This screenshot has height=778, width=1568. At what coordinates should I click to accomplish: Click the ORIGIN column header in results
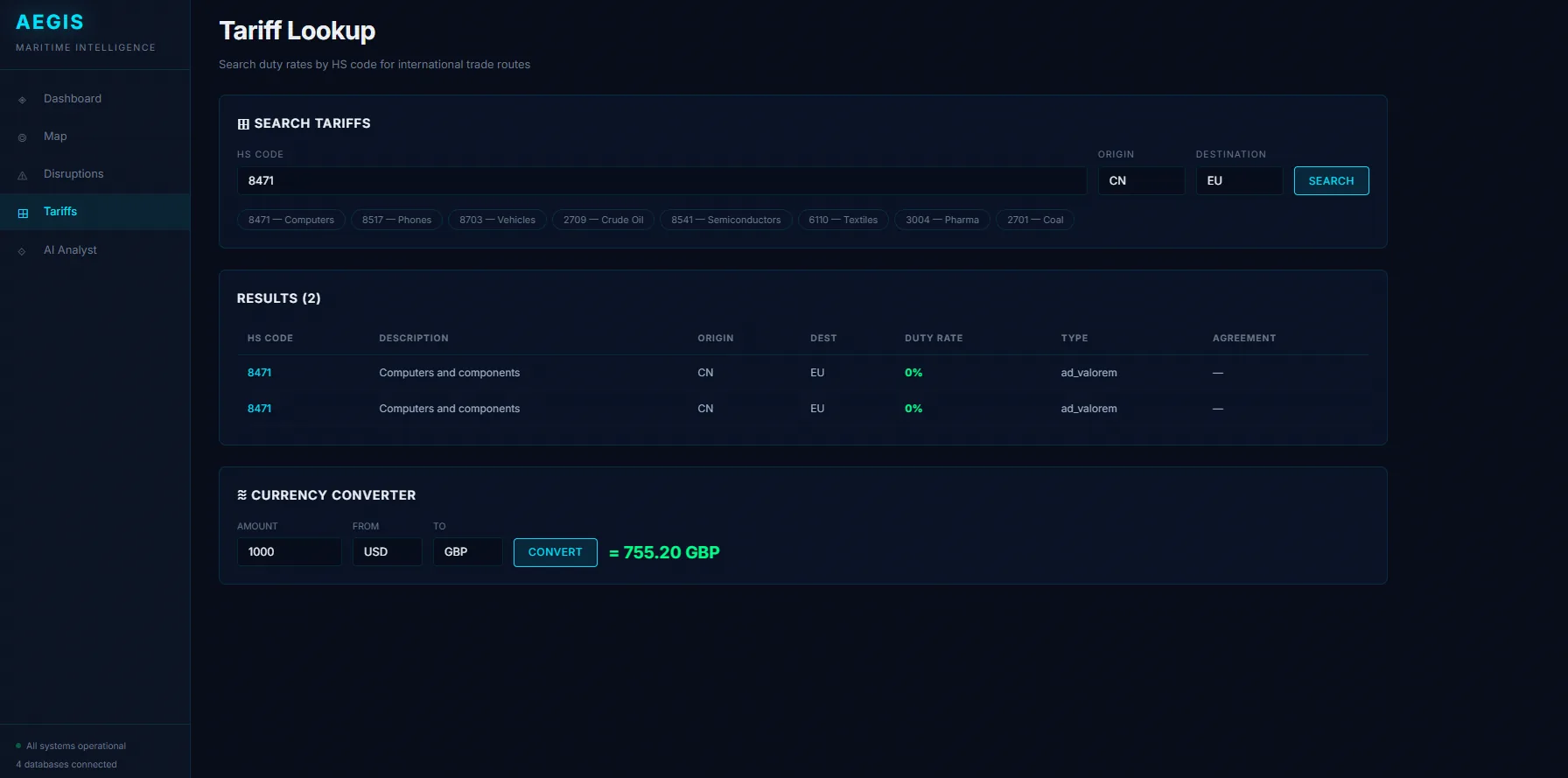click(x=716, y=338)
